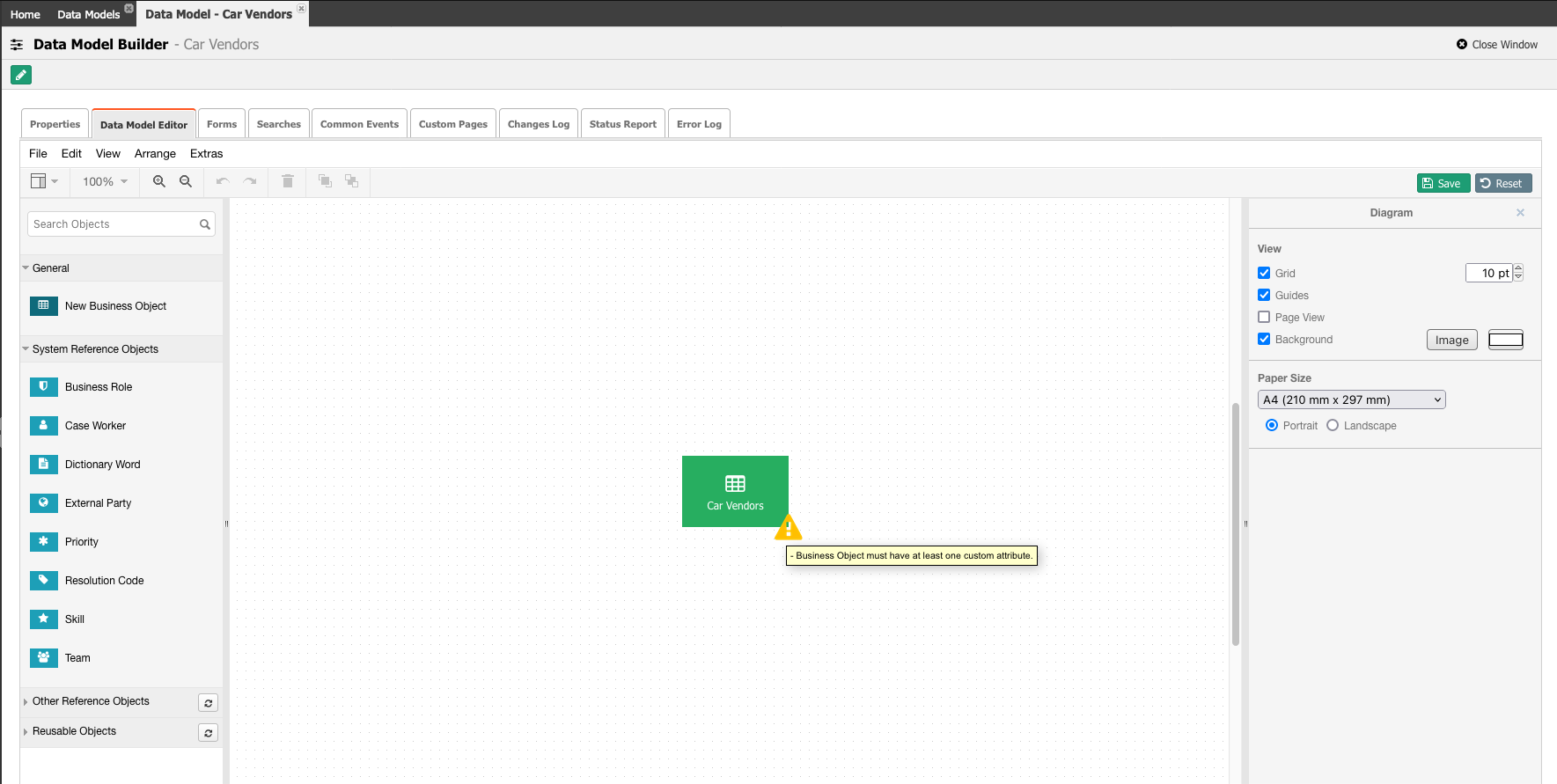The height and width of the screenshot is (784, 1557).
Task: Select the Business Role shield icon
Action: click(44, 387)
